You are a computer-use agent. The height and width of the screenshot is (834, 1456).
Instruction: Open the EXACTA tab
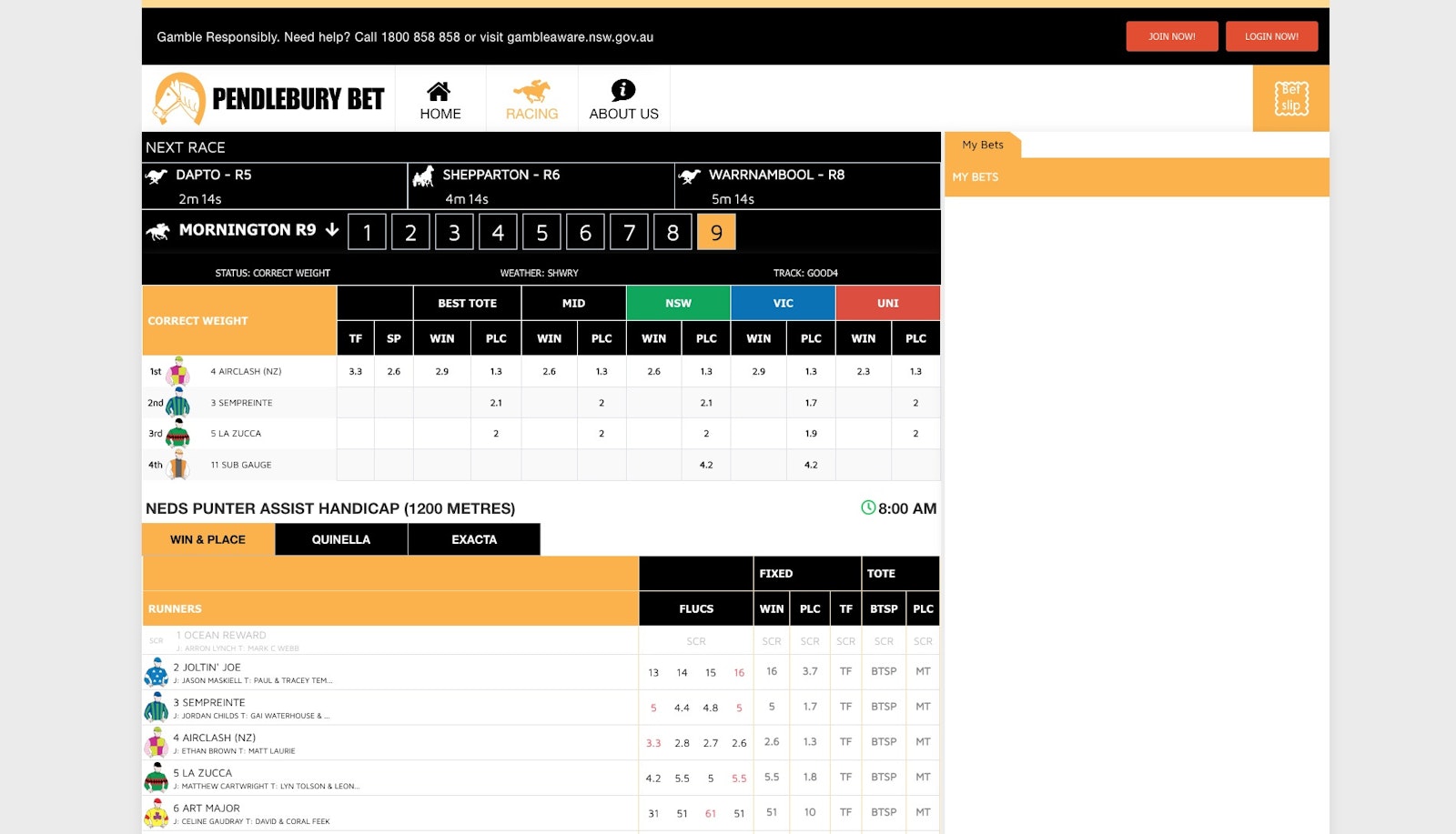point(473,539)
